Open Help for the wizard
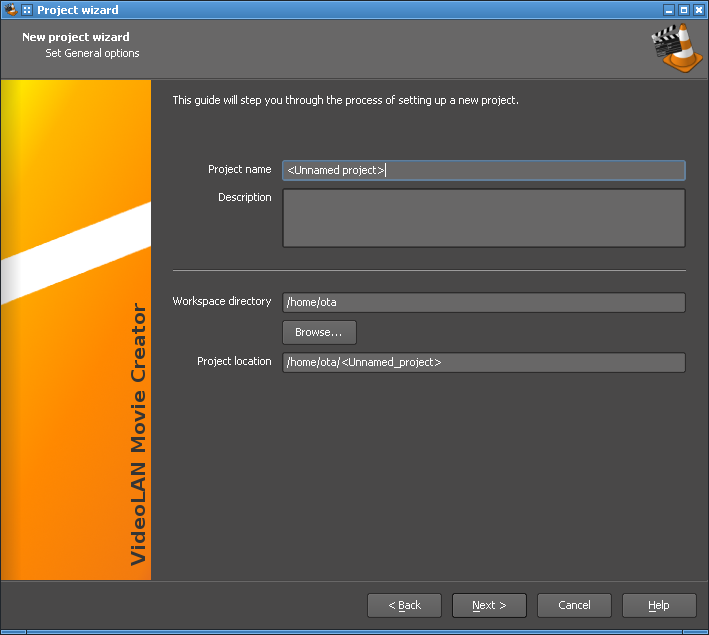This screenshot has height=635, width=709. 659,605
